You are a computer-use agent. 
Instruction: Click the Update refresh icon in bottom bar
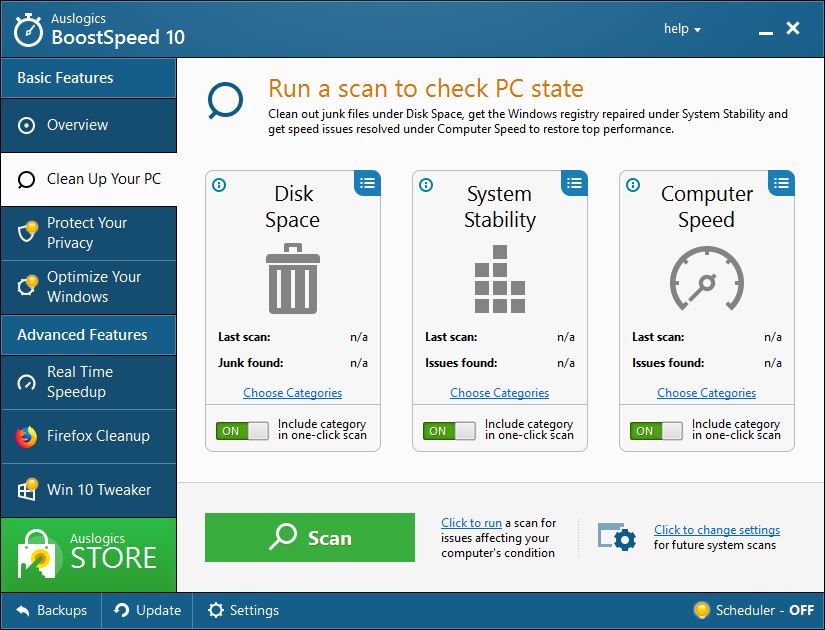point(122,610)
